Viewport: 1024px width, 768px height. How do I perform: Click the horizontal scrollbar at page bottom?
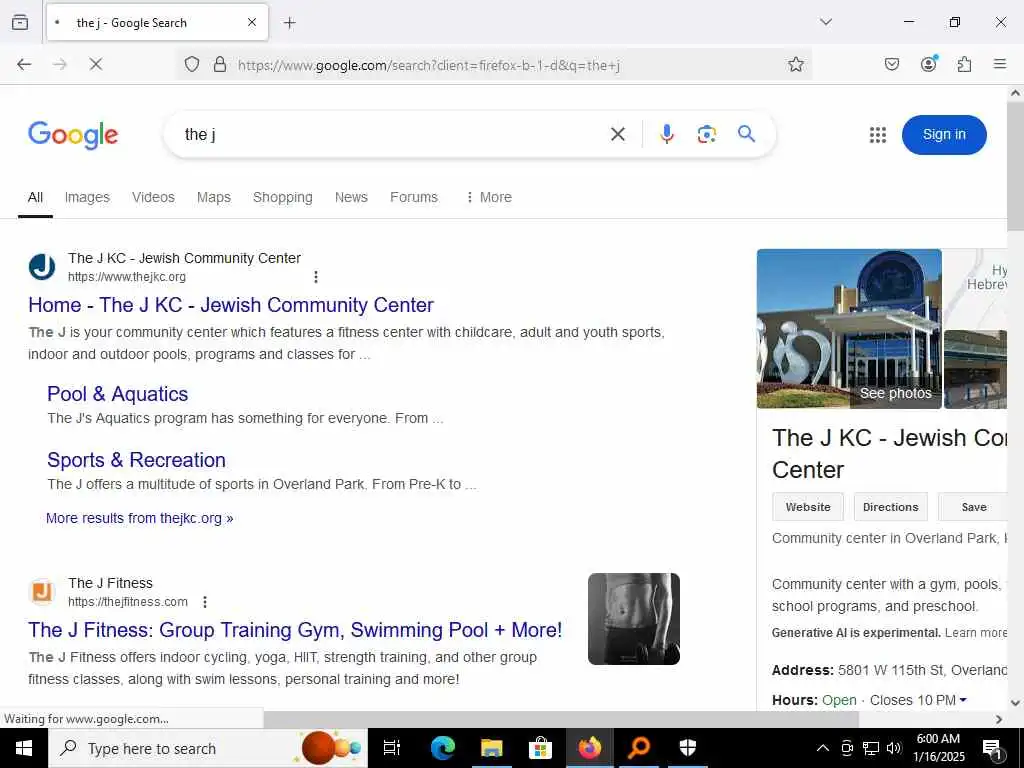click(561, 719)
